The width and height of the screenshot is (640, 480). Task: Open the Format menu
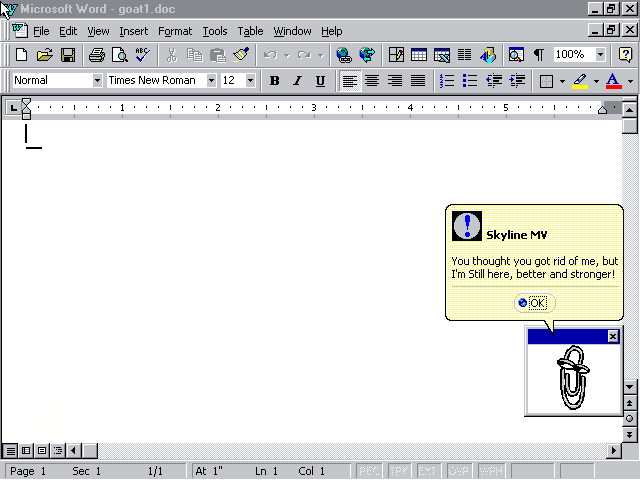coord(175,31)
